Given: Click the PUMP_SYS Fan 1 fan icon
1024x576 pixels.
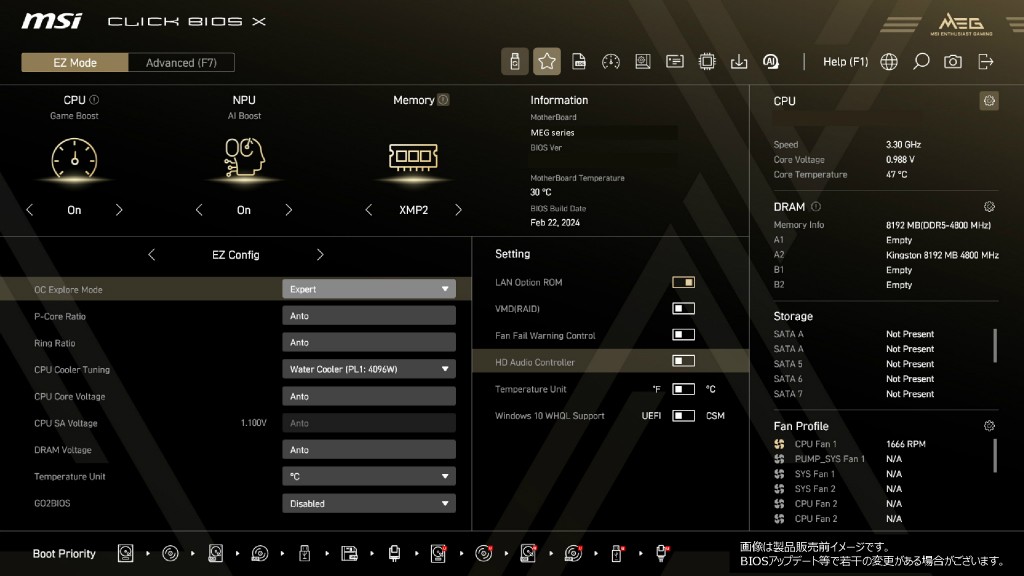Looking at the screenshot, I should pos(779,459).
